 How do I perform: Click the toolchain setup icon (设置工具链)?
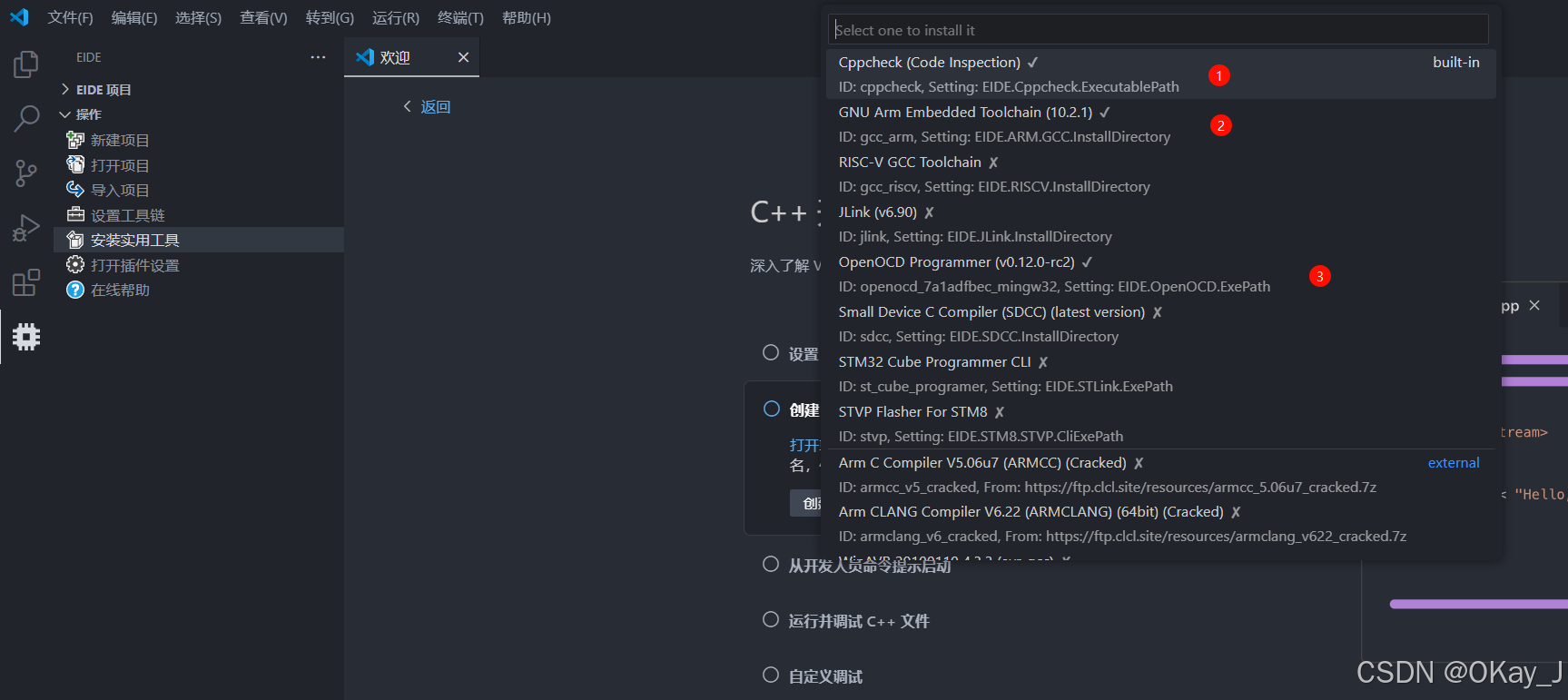[75, 214]
